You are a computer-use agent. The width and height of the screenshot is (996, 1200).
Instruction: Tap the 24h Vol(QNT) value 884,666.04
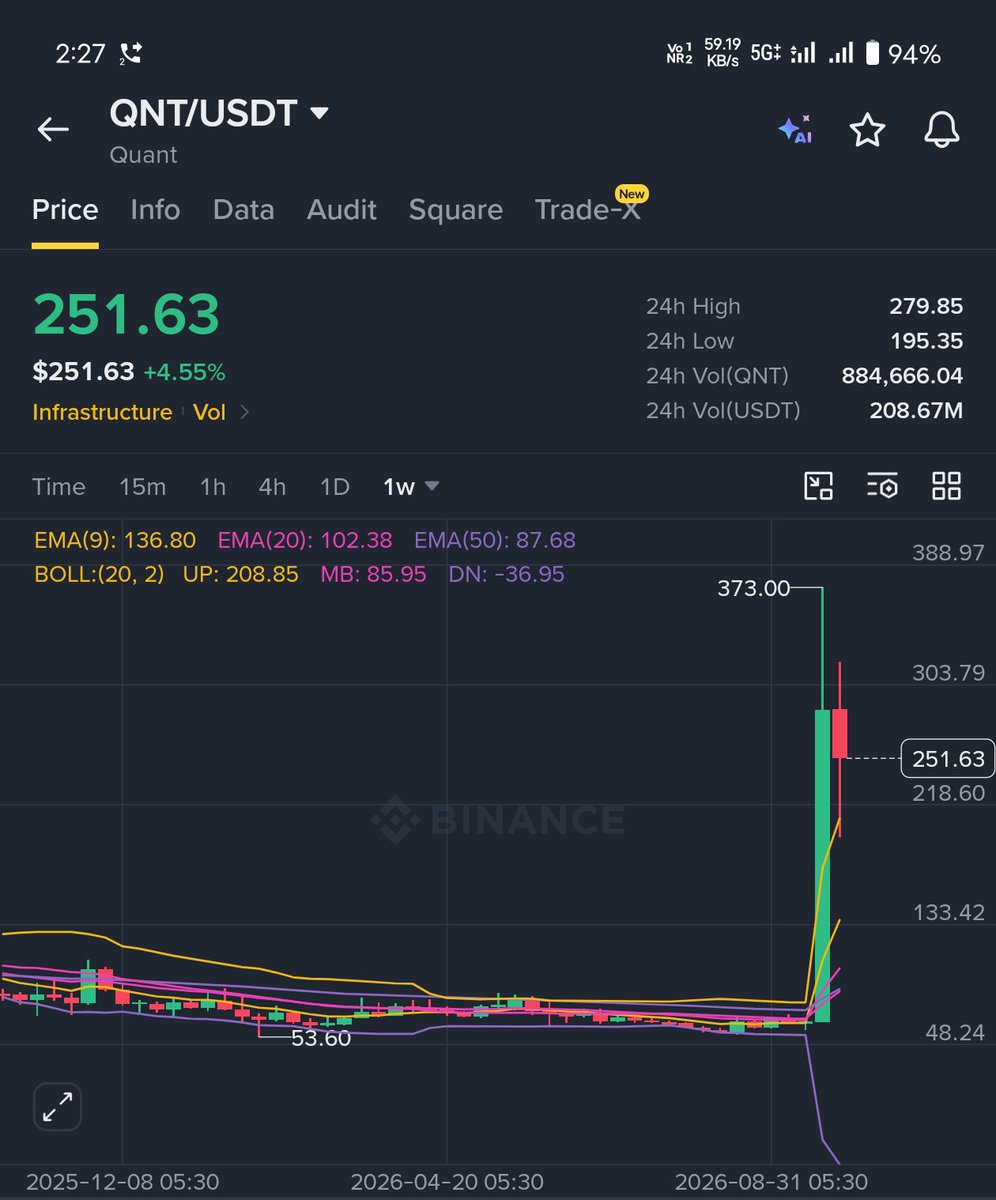coord(902,376)
